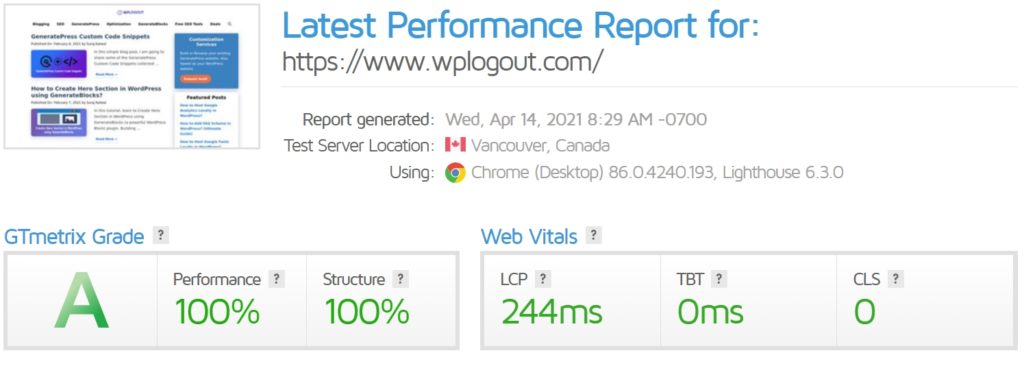The image size is (1024, 366).
Task: Click the question mark beside Structure
Action: 401,279
